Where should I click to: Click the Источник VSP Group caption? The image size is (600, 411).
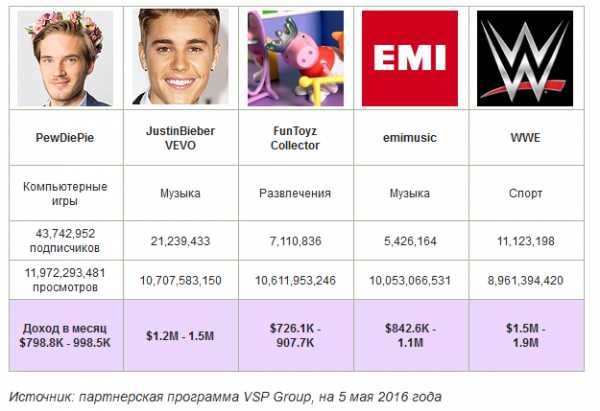pos(225,397)
